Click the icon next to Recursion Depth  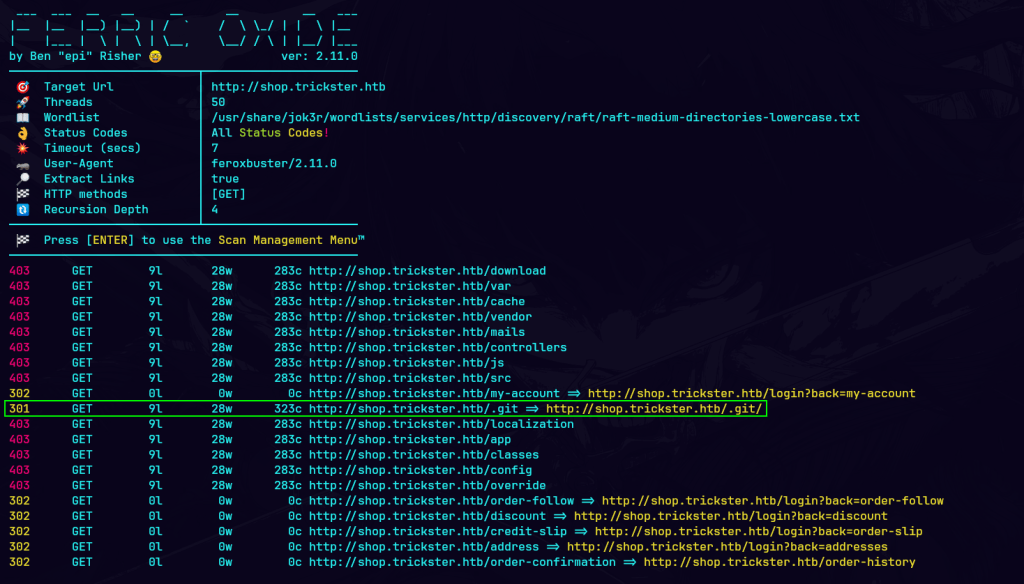click(22, 210)
